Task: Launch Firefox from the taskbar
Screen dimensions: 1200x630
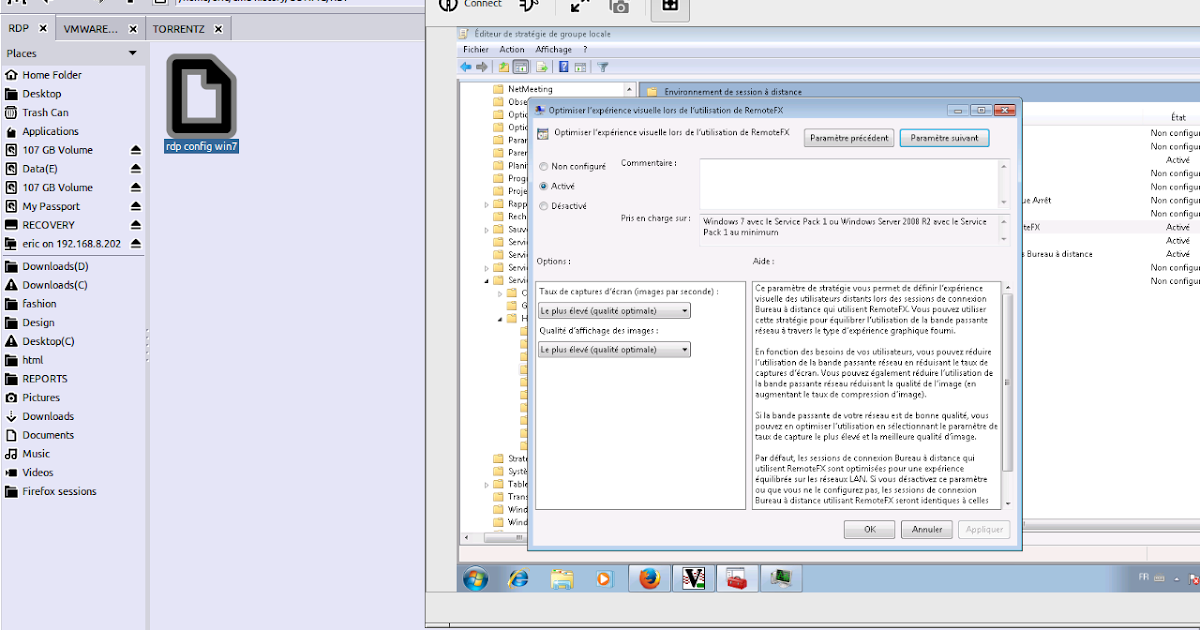Action: click(x=649, y=578)
